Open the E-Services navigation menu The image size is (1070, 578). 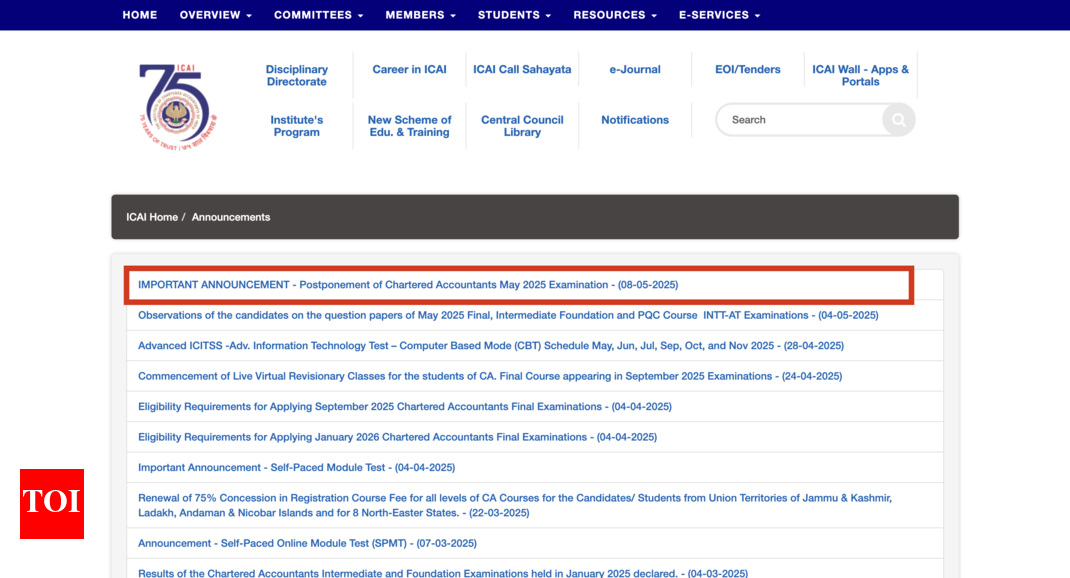(719, 15)
